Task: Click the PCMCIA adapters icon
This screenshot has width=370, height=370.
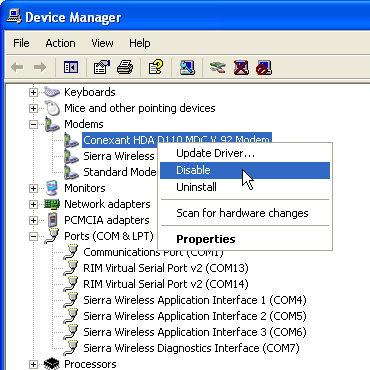Action: point(52,220)
